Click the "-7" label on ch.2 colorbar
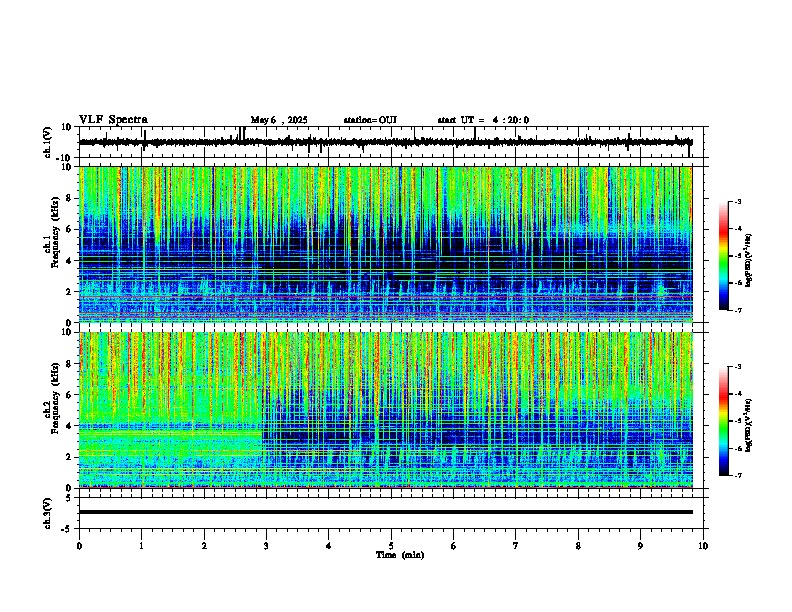Screen dimensions: 792x612 click(x=738, y=475)
